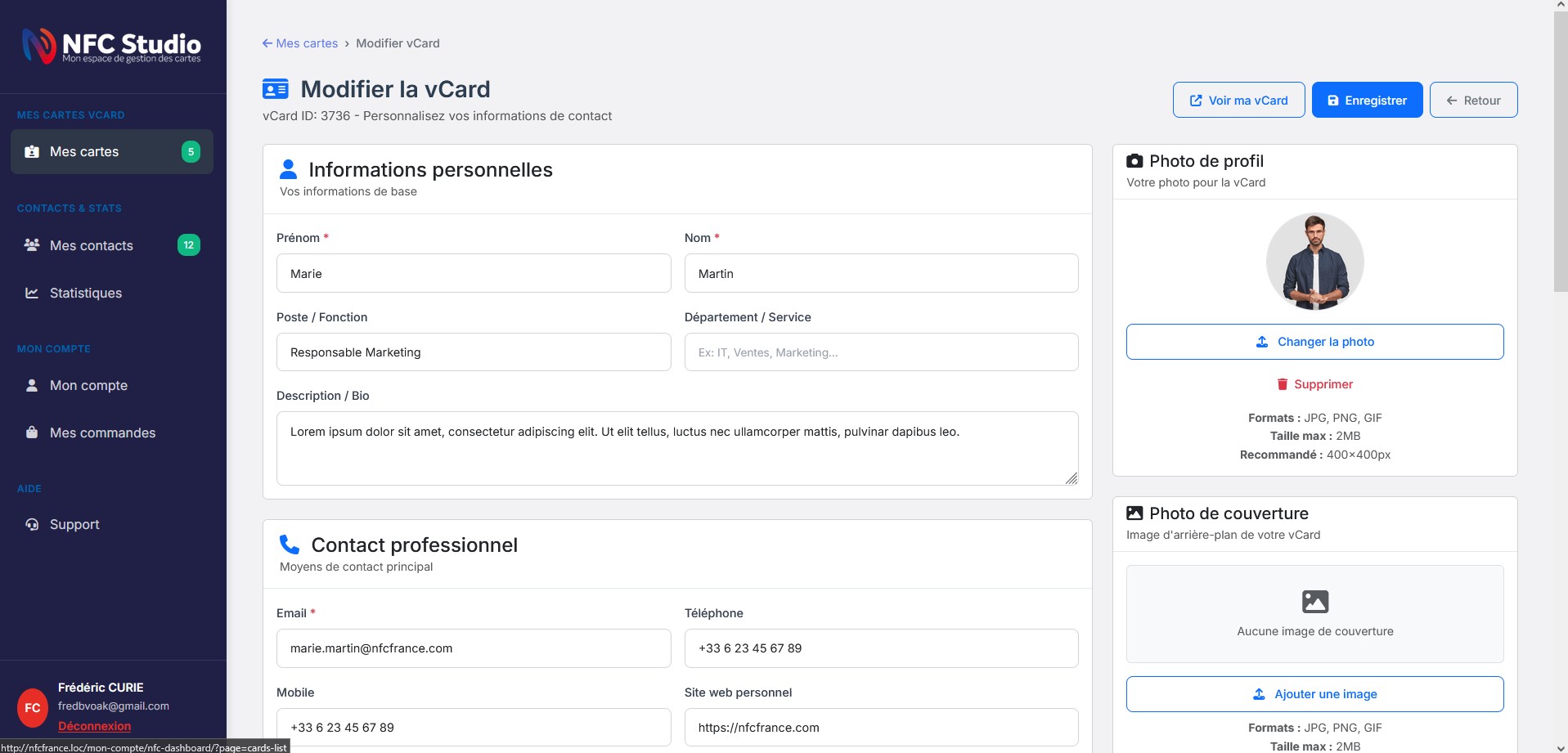Save changes with Enregistrer button
This screenshot has height=753, width=1568.
click(1367, 100)
